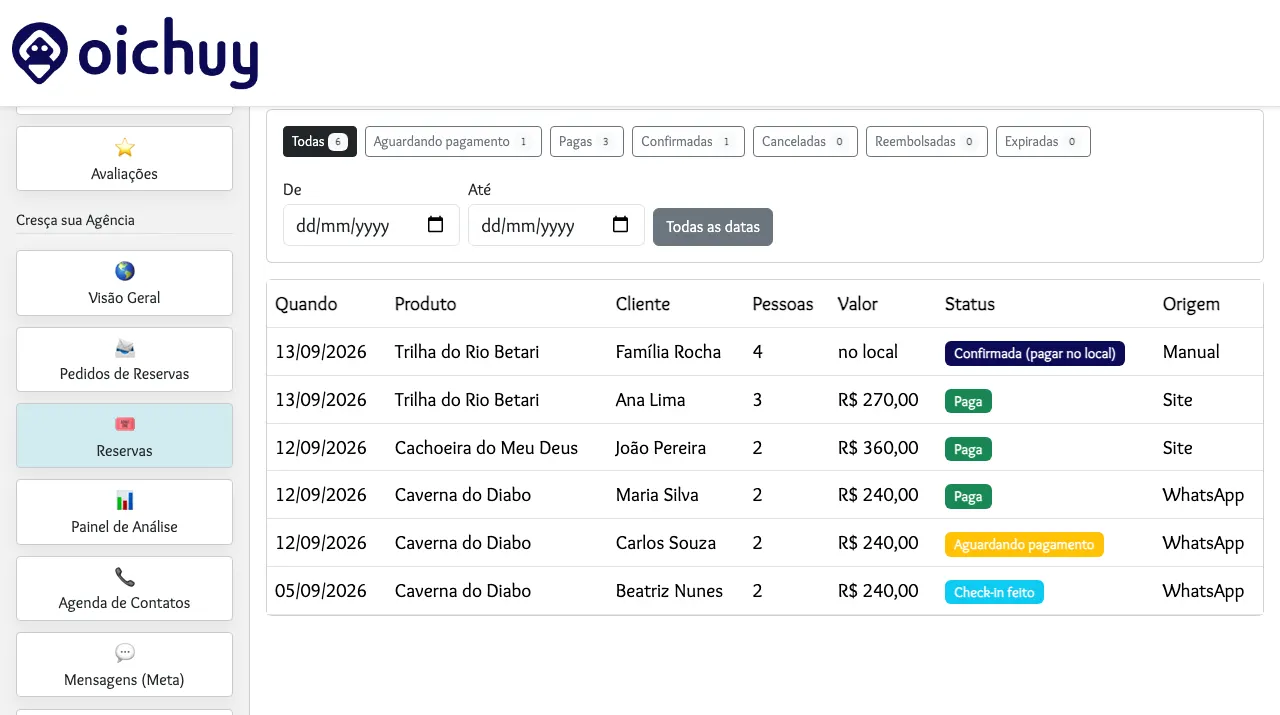
Task: Click Site origin in Ana Lima row
Action: click(1177, 400)
